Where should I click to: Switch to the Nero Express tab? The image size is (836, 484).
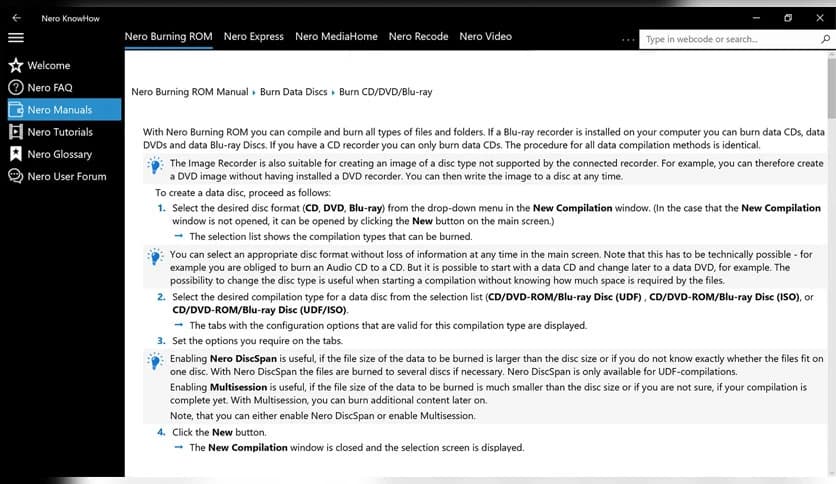pyautogui.click(x=254, y=37)
